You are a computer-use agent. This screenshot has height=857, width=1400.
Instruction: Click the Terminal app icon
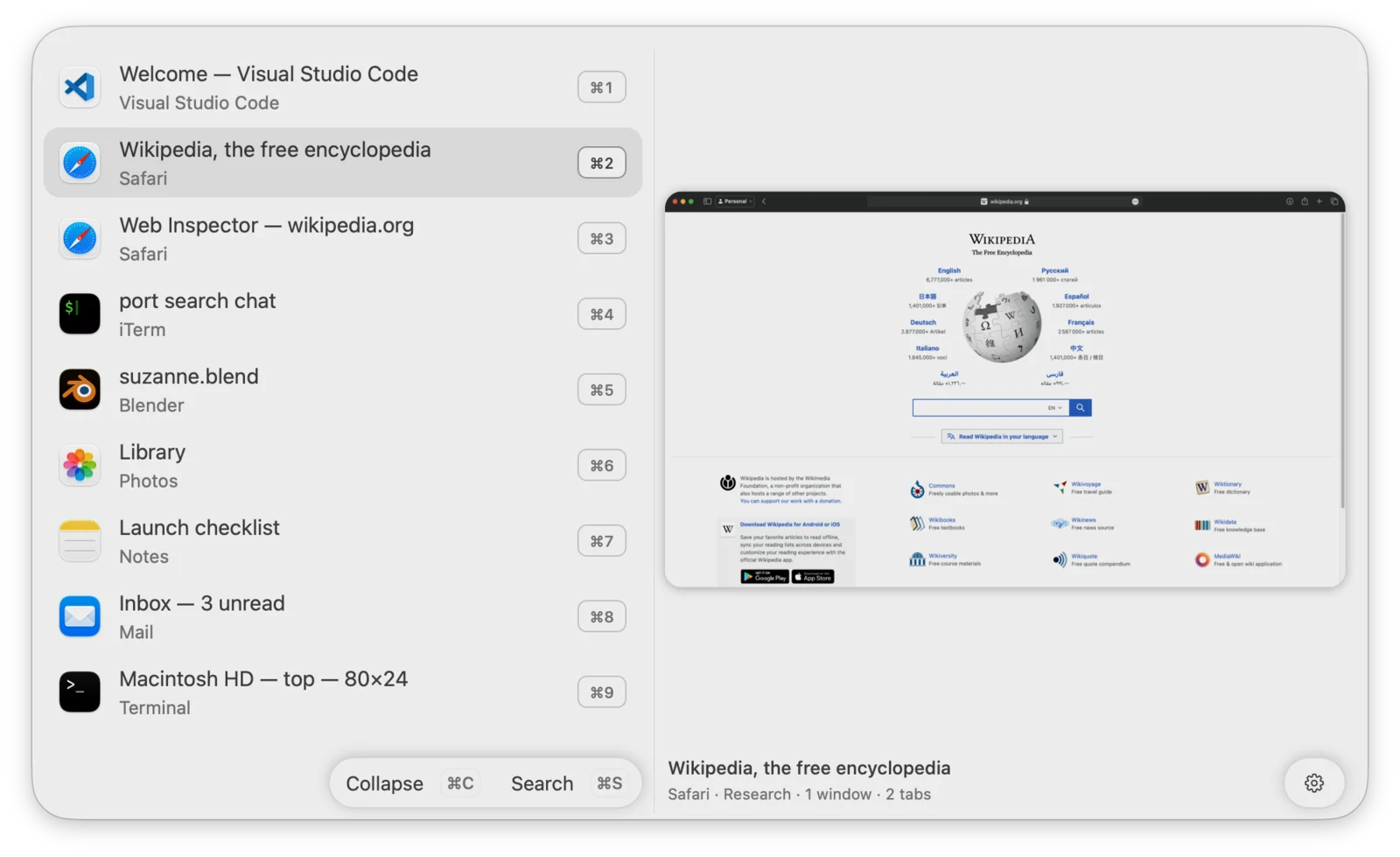80,692
